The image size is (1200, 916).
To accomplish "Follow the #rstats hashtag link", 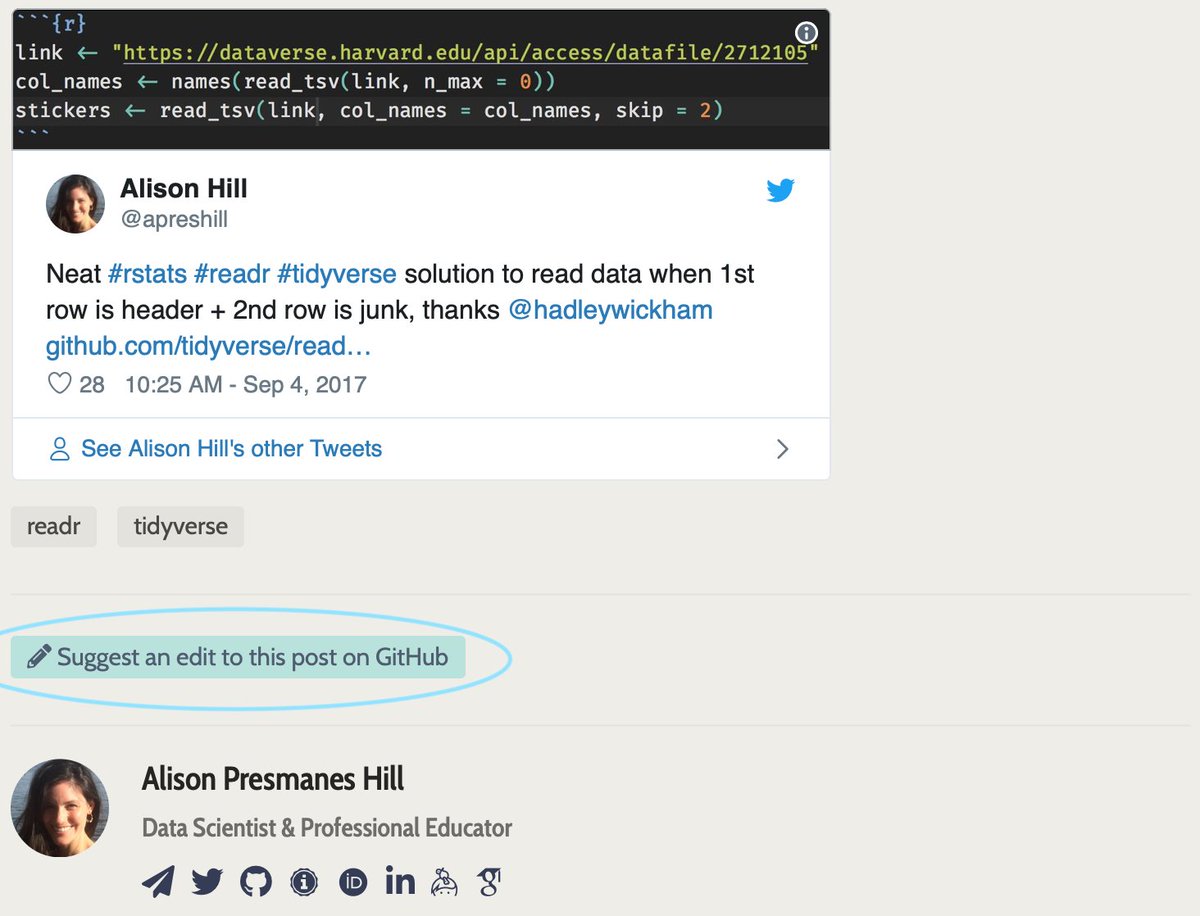I will [x=147, y=273].
